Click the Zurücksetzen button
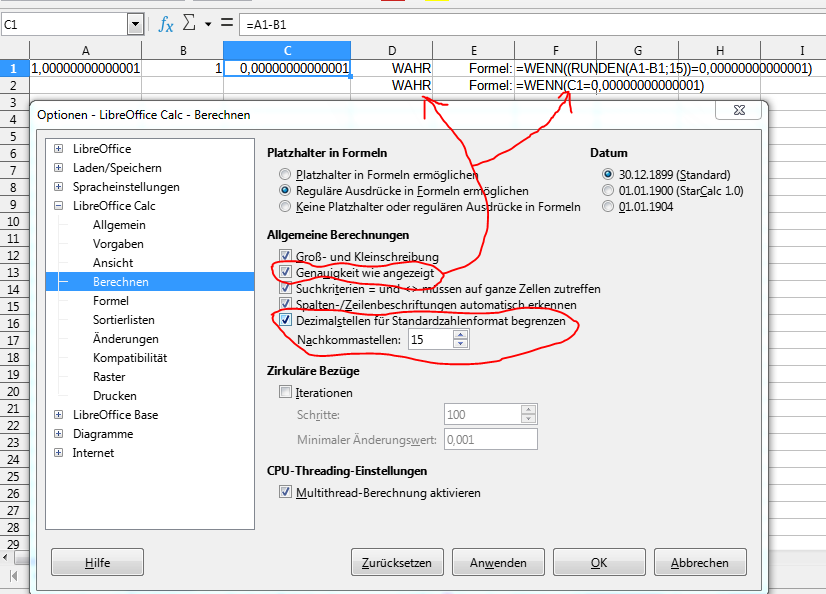The height and width of the screenshot is (594, 826). pyautogui.click(x=397, y=562)
